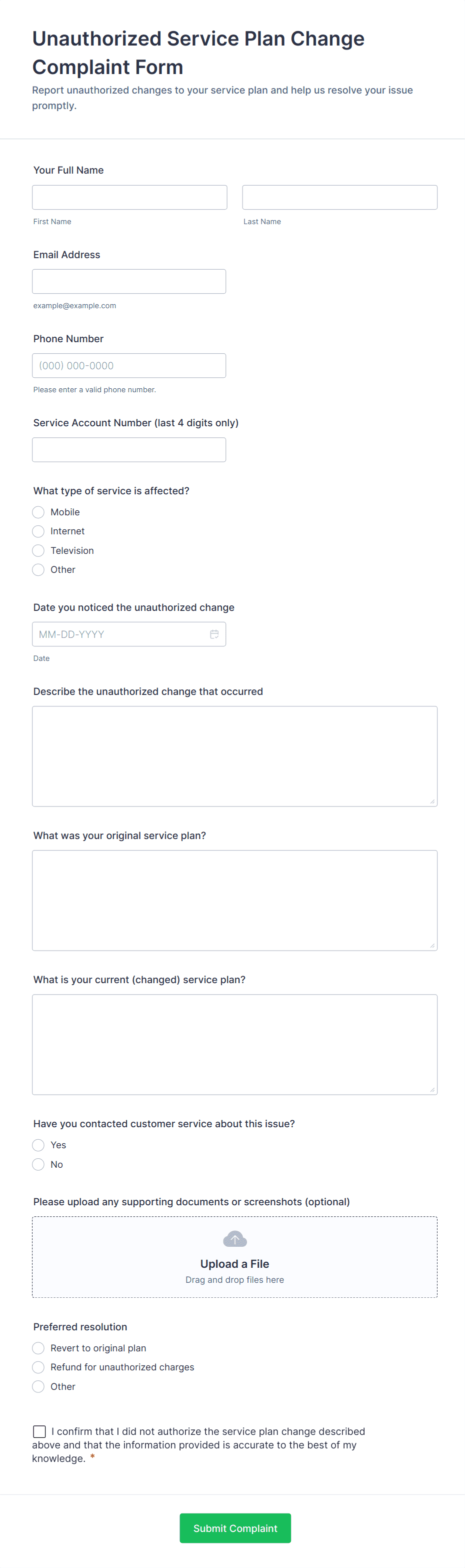Click the Last Name input field
Viewport: 465px width, 1568px height.
click(x=339, y=197)
